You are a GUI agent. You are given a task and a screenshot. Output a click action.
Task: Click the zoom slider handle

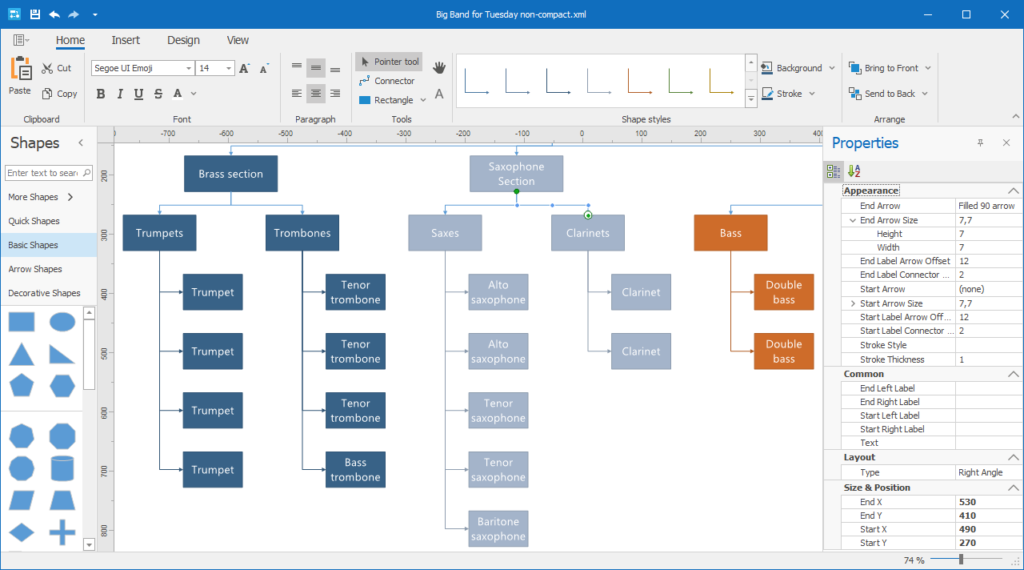961,560
